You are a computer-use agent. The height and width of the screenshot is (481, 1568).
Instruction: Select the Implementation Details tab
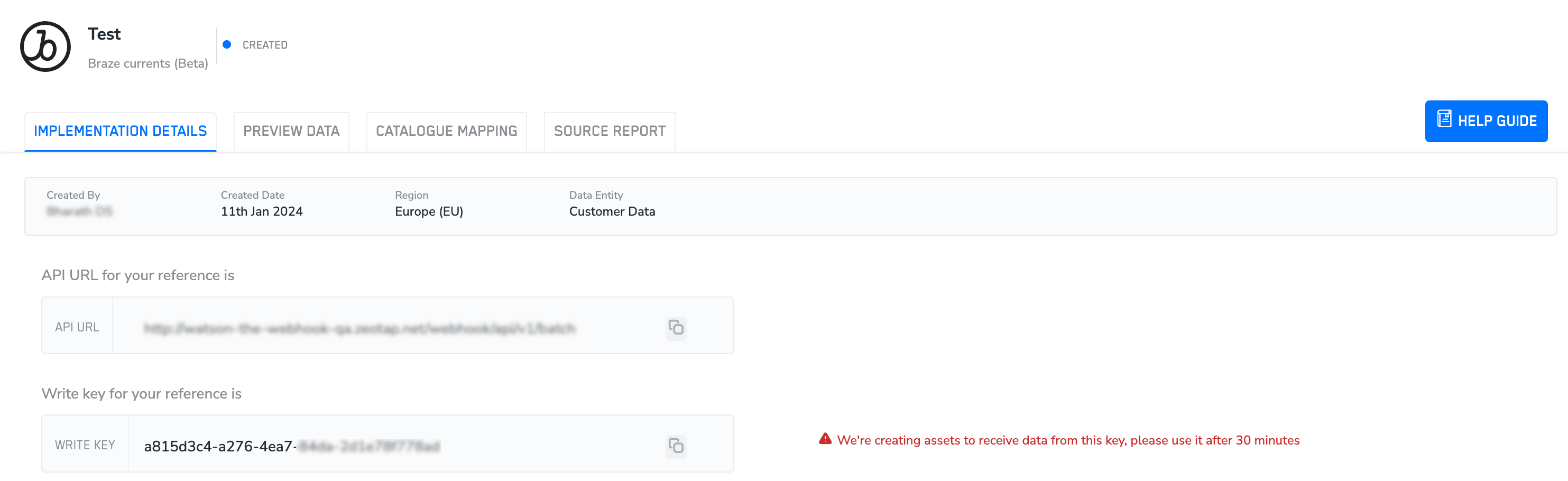click(120, 131)
